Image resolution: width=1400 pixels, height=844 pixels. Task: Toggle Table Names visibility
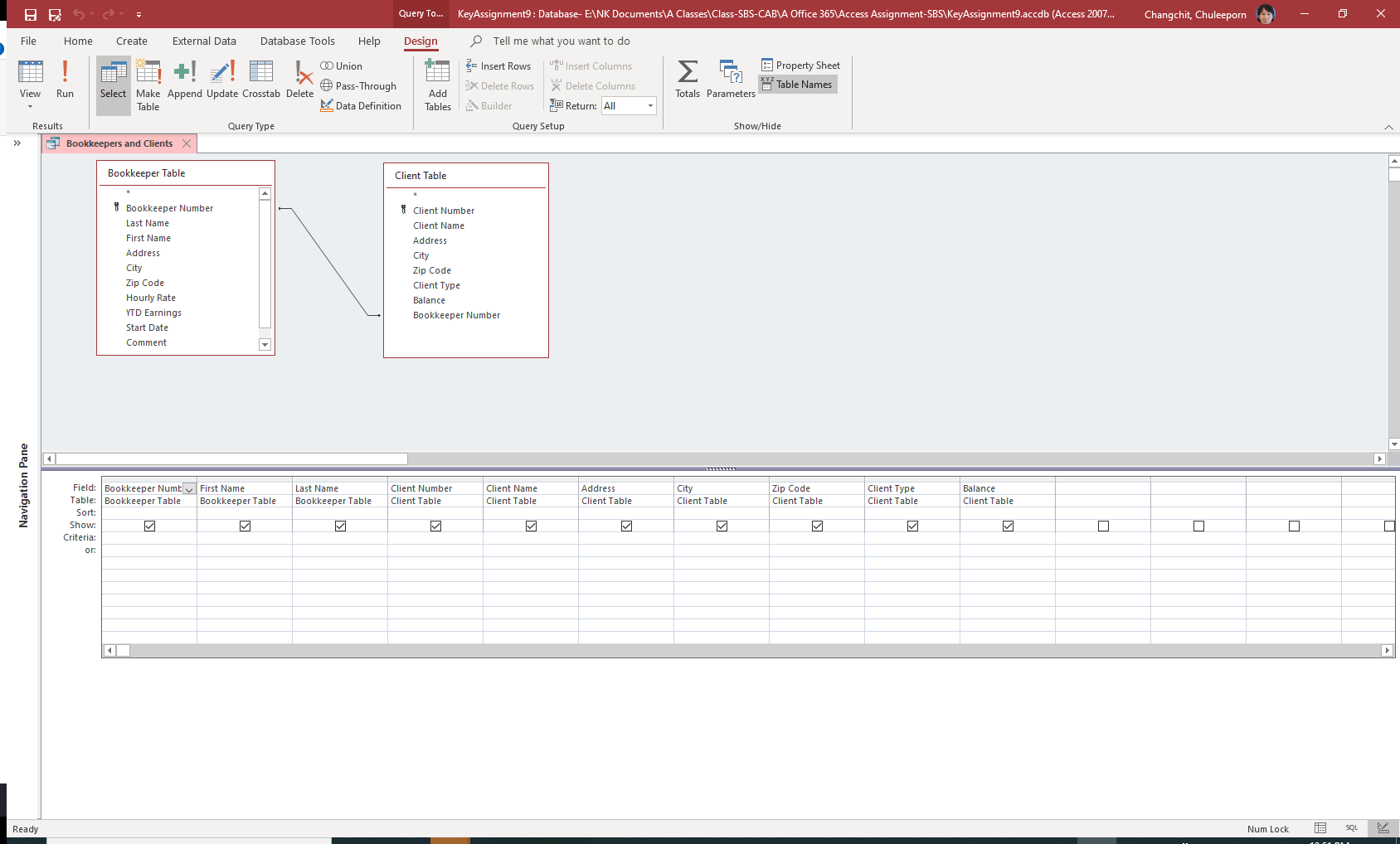click(x=797, y=84)
